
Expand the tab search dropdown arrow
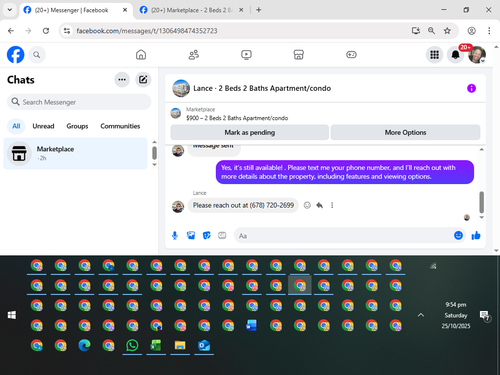point(10,10)
